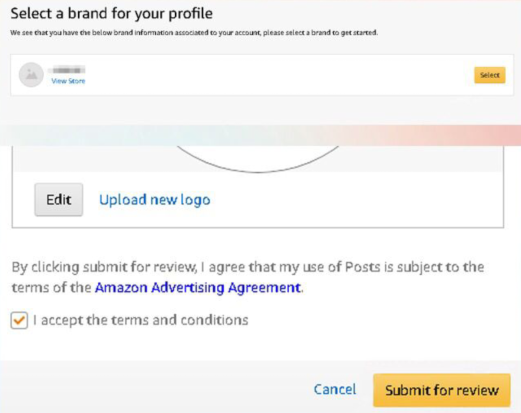Click the Edit logo button

(x=59, y=200)
